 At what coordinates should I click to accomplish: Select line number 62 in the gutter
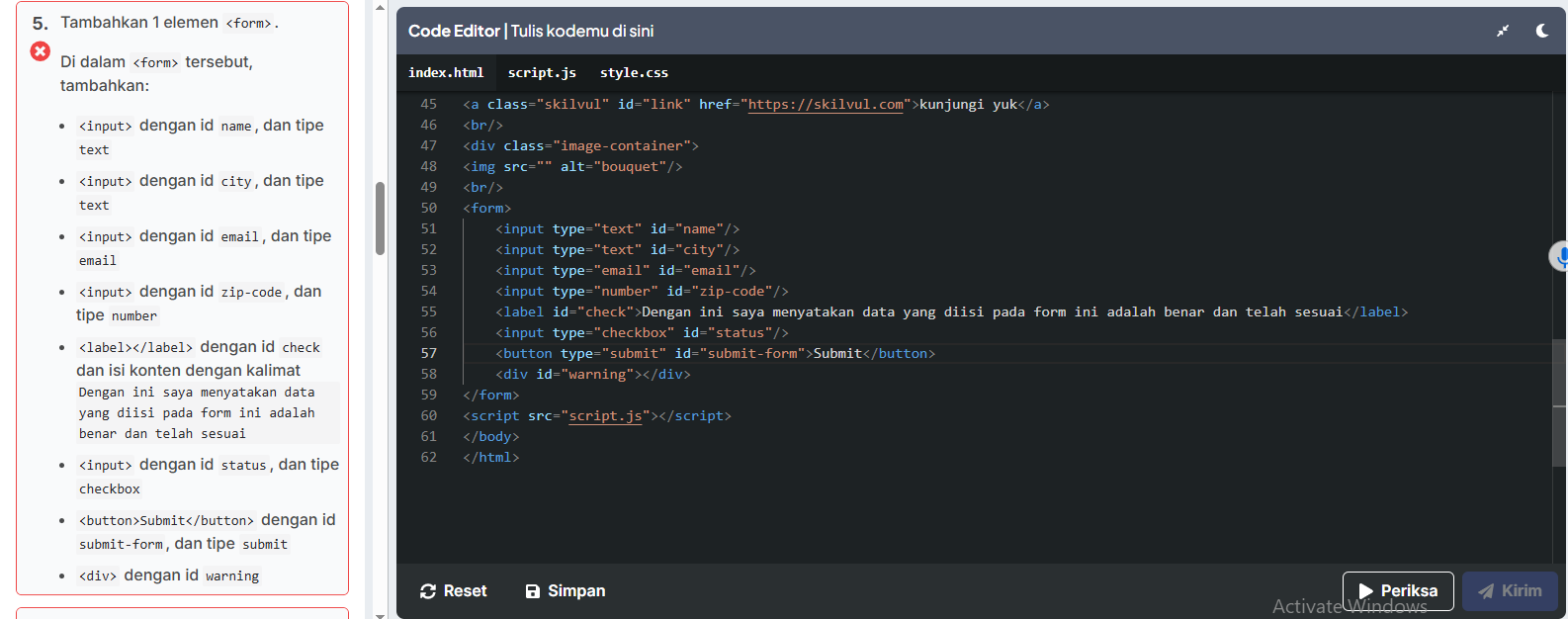coord(428,457)
